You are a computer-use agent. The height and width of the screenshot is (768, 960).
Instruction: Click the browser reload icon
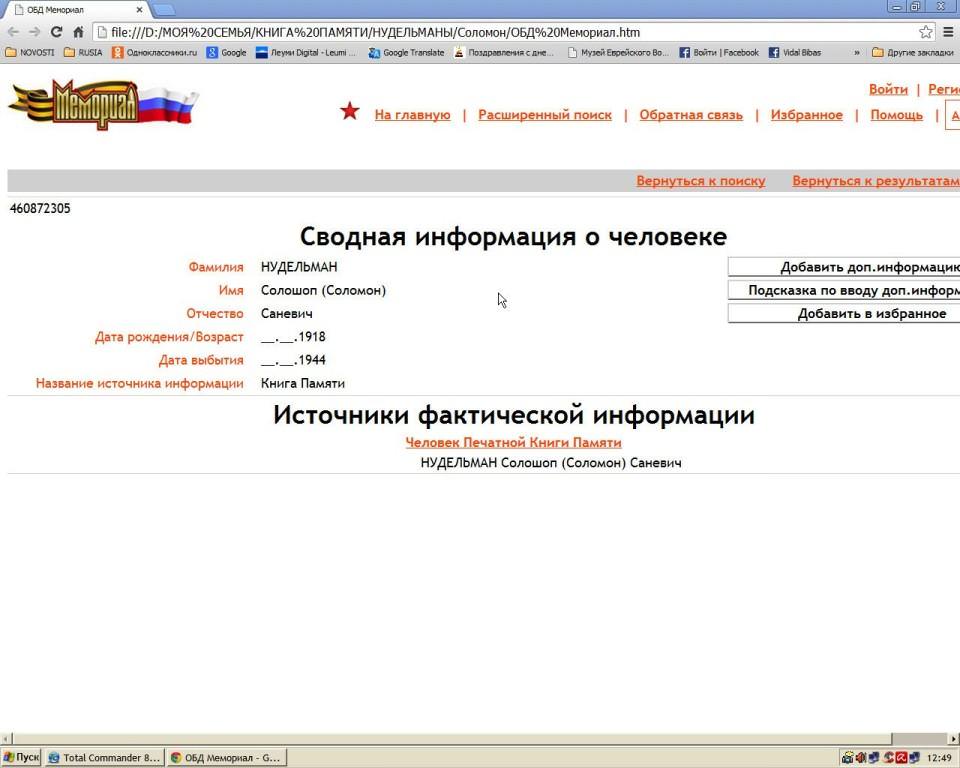pos(56,32)
